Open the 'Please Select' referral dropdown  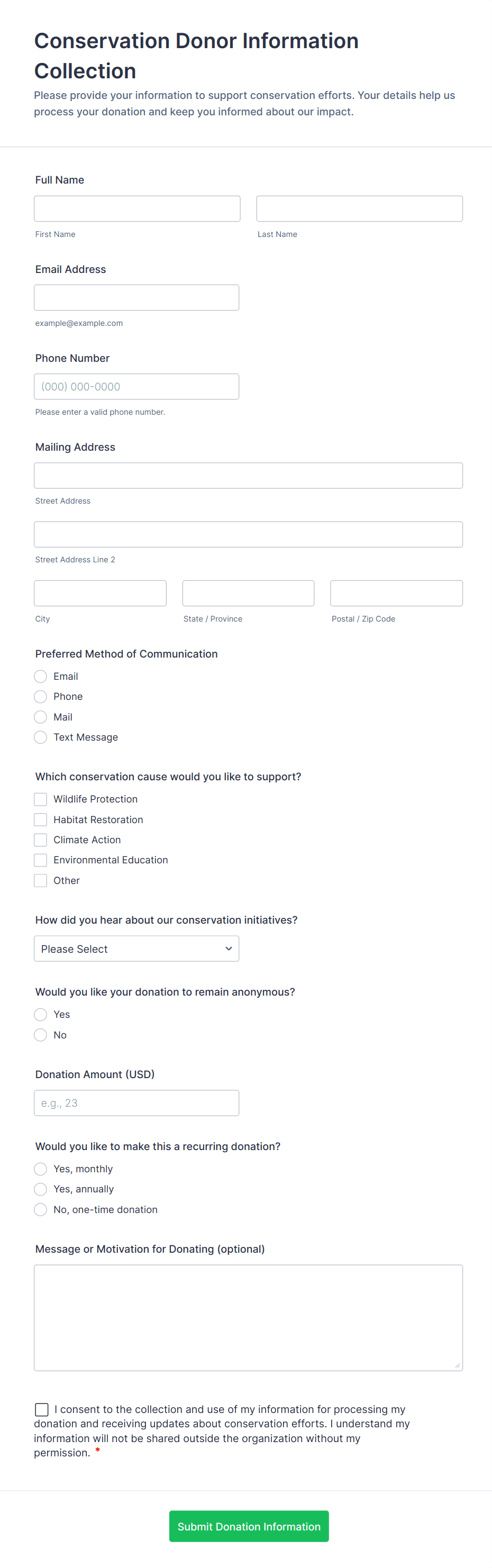(x=136, y=949)
